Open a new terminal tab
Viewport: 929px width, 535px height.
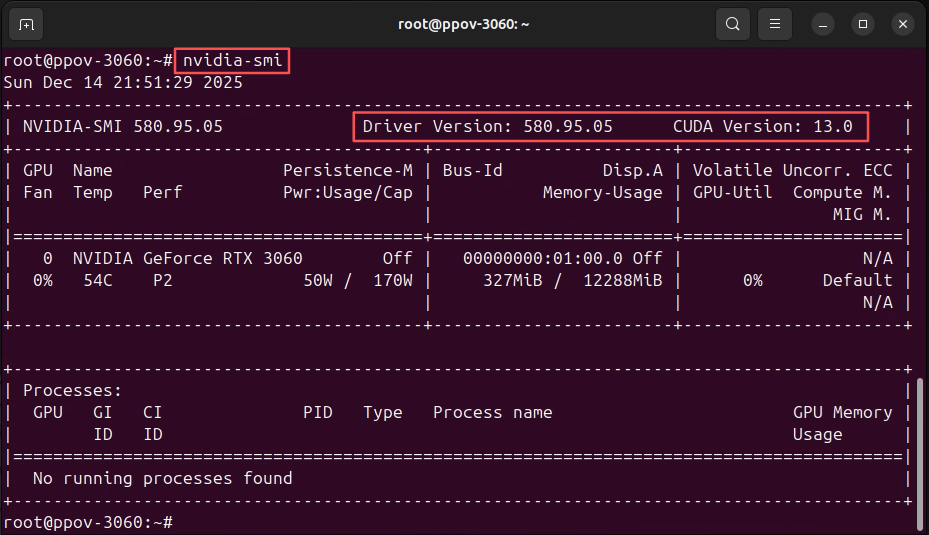[26, 24]
